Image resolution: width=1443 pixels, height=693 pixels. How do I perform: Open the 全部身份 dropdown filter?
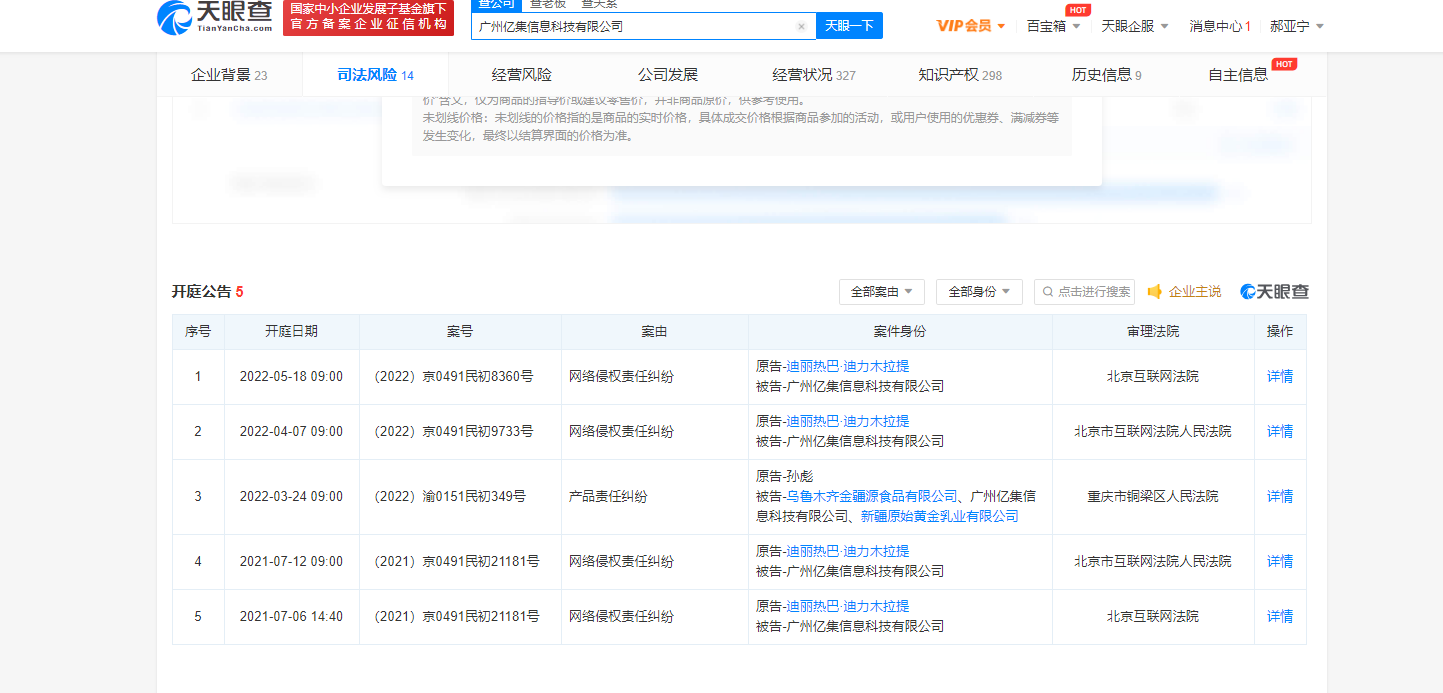(979, 292)
